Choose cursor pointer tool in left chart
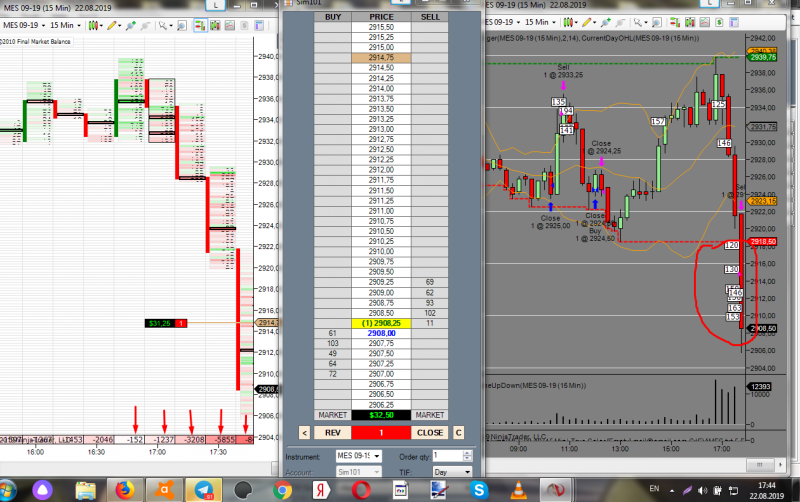The width and height of the screenshot is (800, 502). [163, 25]
